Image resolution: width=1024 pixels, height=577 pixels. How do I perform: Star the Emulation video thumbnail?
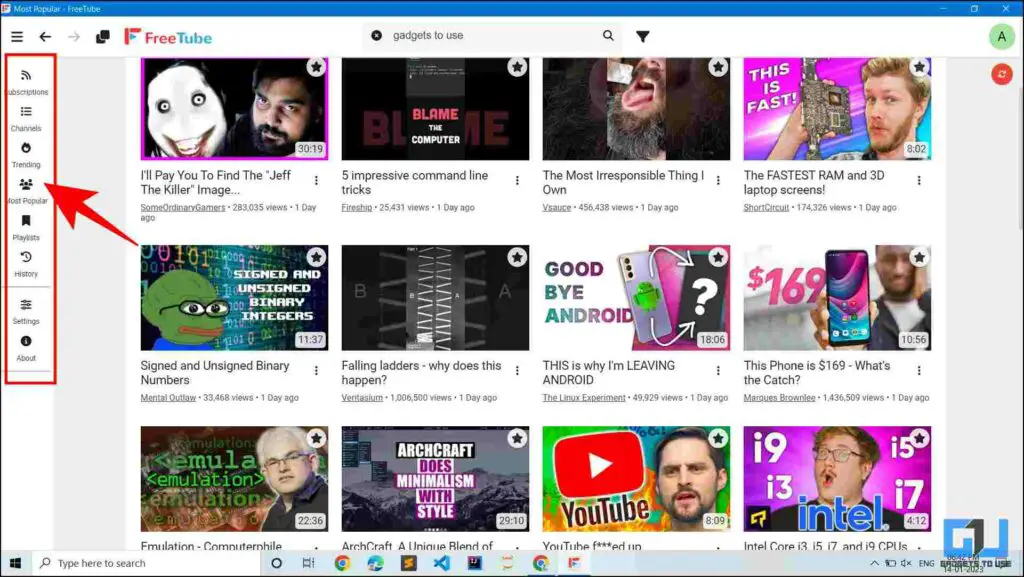pos(317,439)
